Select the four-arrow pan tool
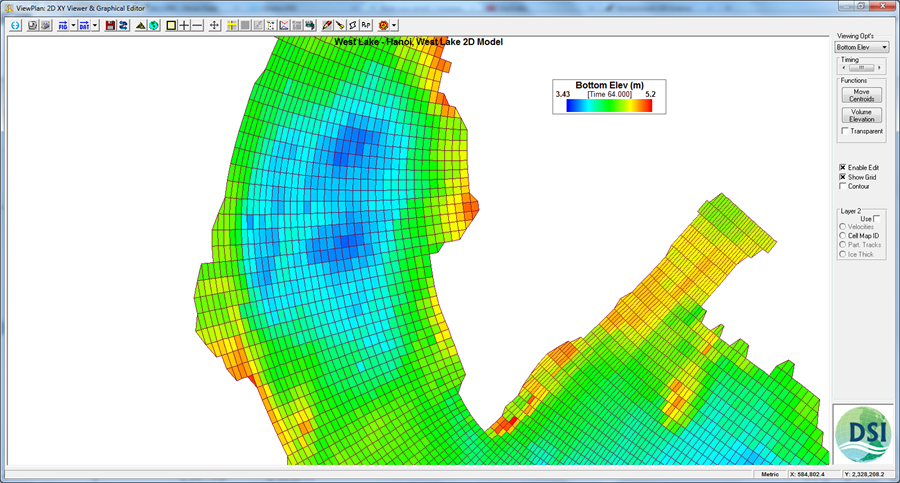 point(215,24)
